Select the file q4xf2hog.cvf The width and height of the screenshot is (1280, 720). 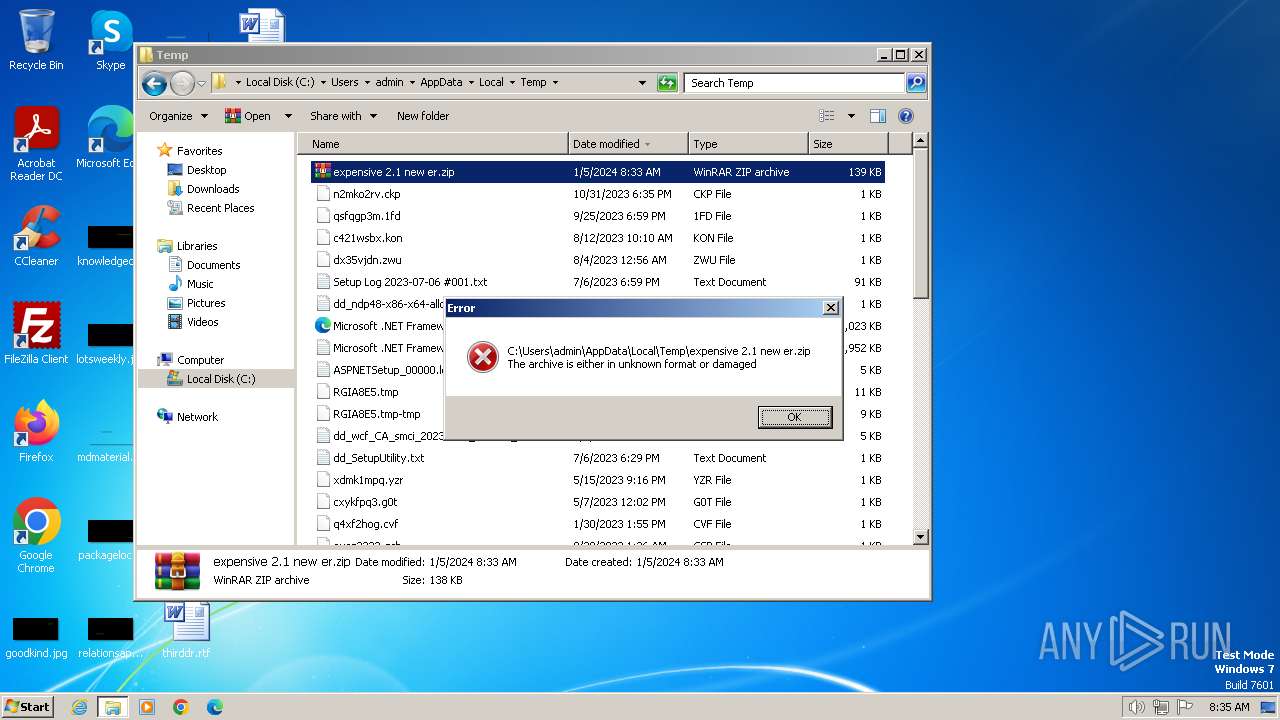coord(598,524)
